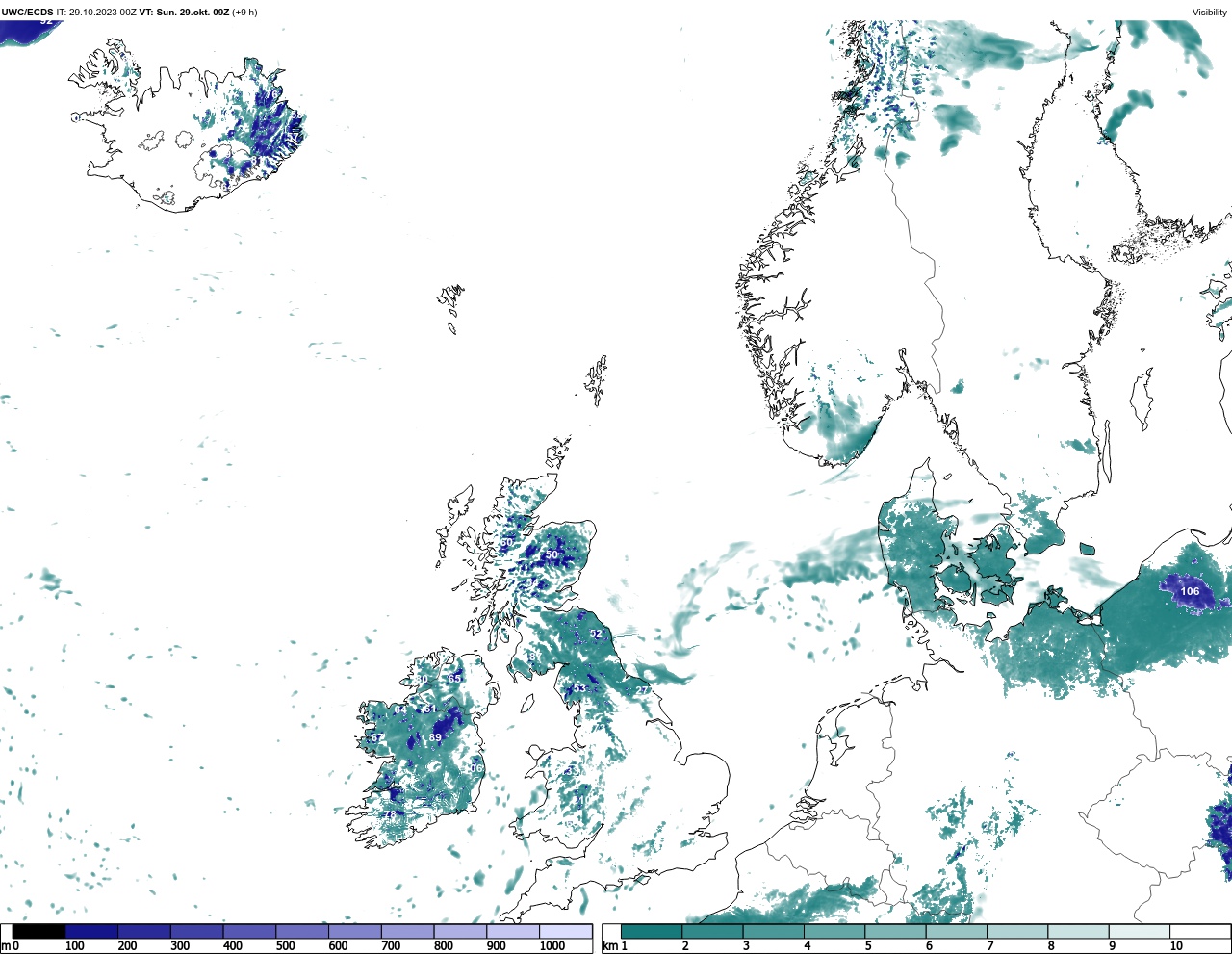Screen dimensions: 1232x954
Task: Click the 4–5 km teal legend swatch
Action: 834,932
